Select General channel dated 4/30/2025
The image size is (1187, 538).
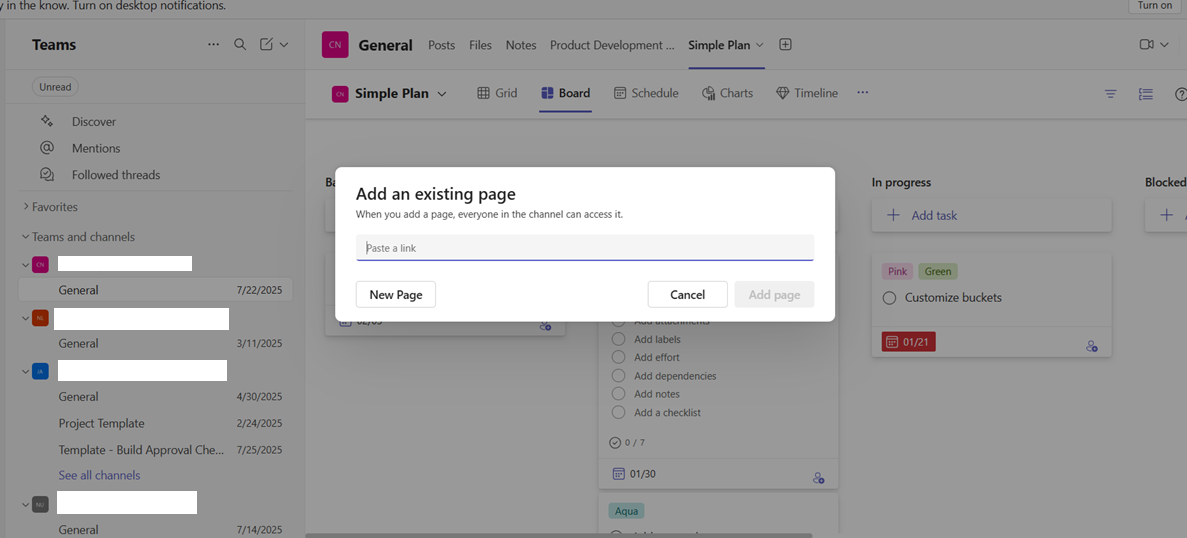[156, 397]
